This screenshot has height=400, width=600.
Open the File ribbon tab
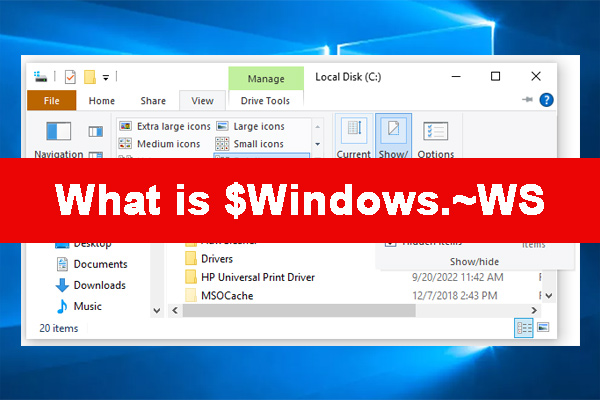pyautogui.click(x=52, y=101)
